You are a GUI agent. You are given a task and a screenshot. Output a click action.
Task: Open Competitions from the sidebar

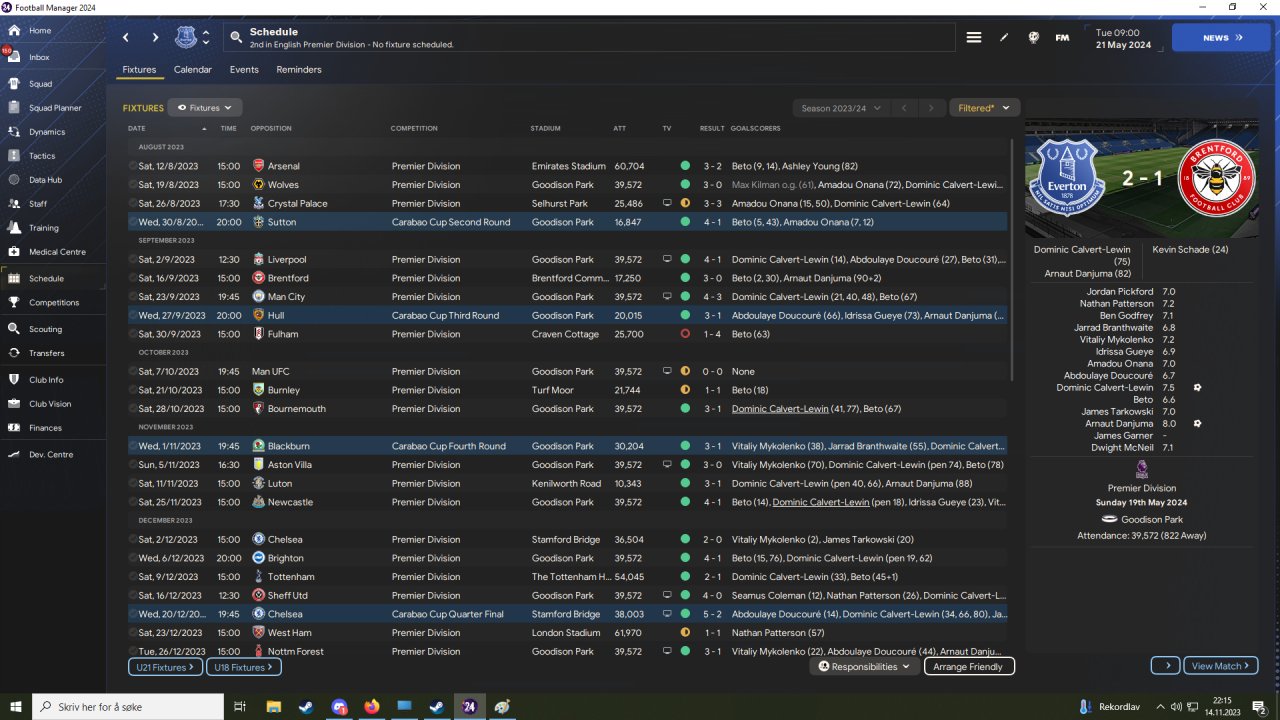54,302
